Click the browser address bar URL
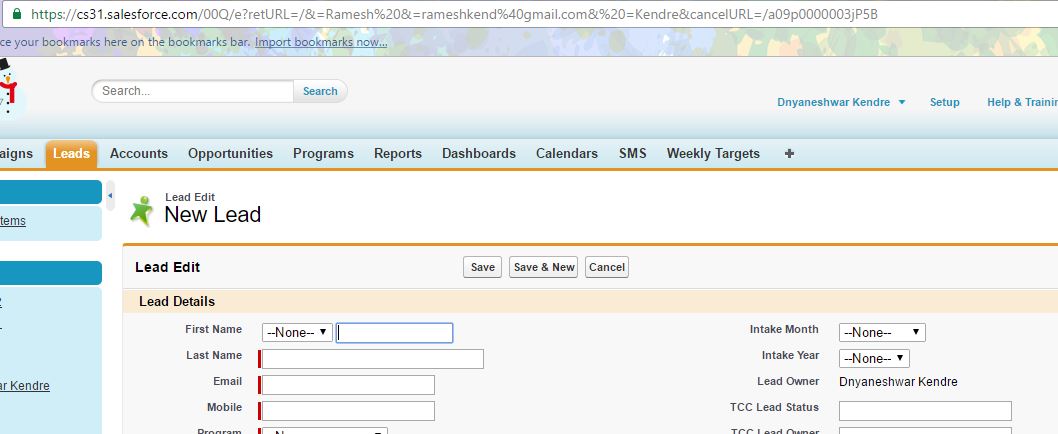 (x=454, y=13)
